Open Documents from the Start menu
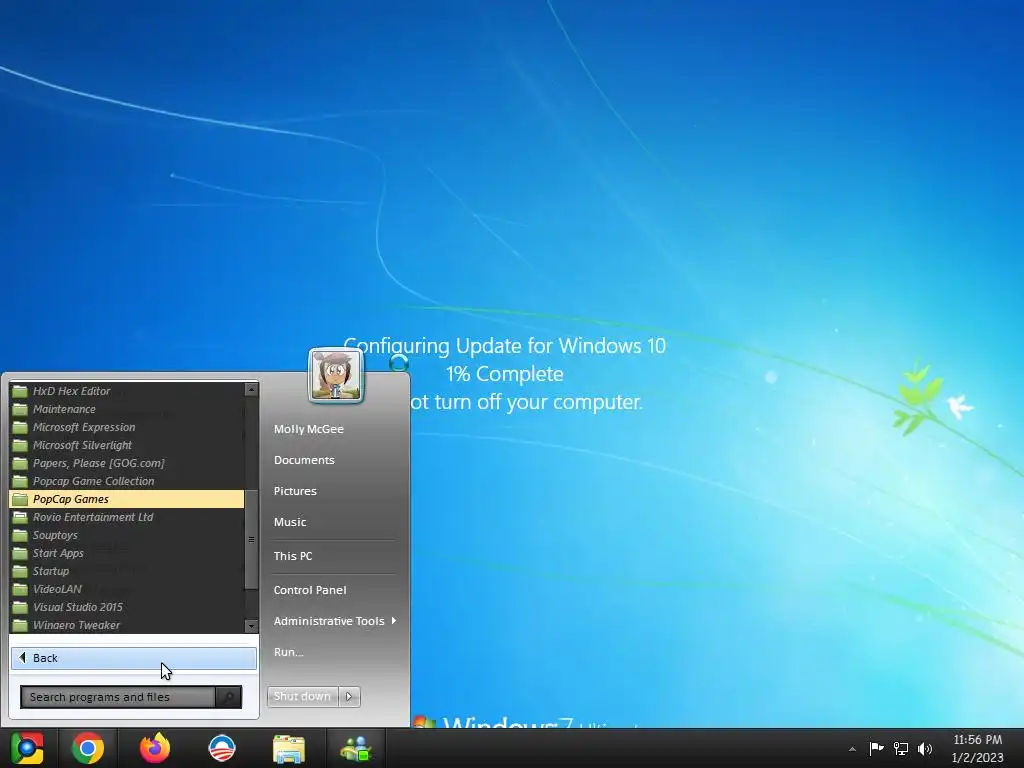The width and height of the screenshot is (1024, 768). click(x=304, y=460)
